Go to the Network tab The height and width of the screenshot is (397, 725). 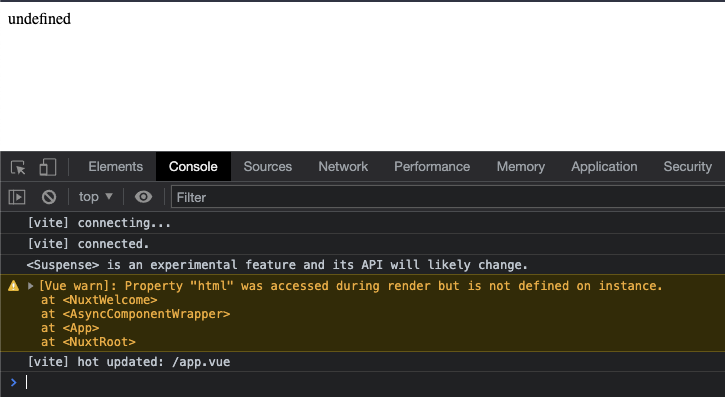tap(343, 166)
